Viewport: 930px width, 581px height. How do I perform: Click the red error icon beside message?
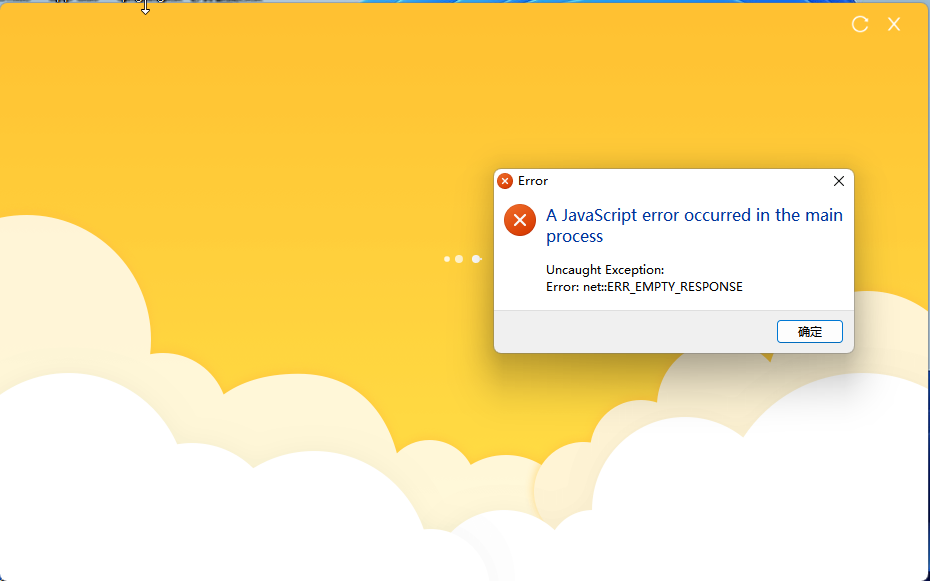click(520, 220)
